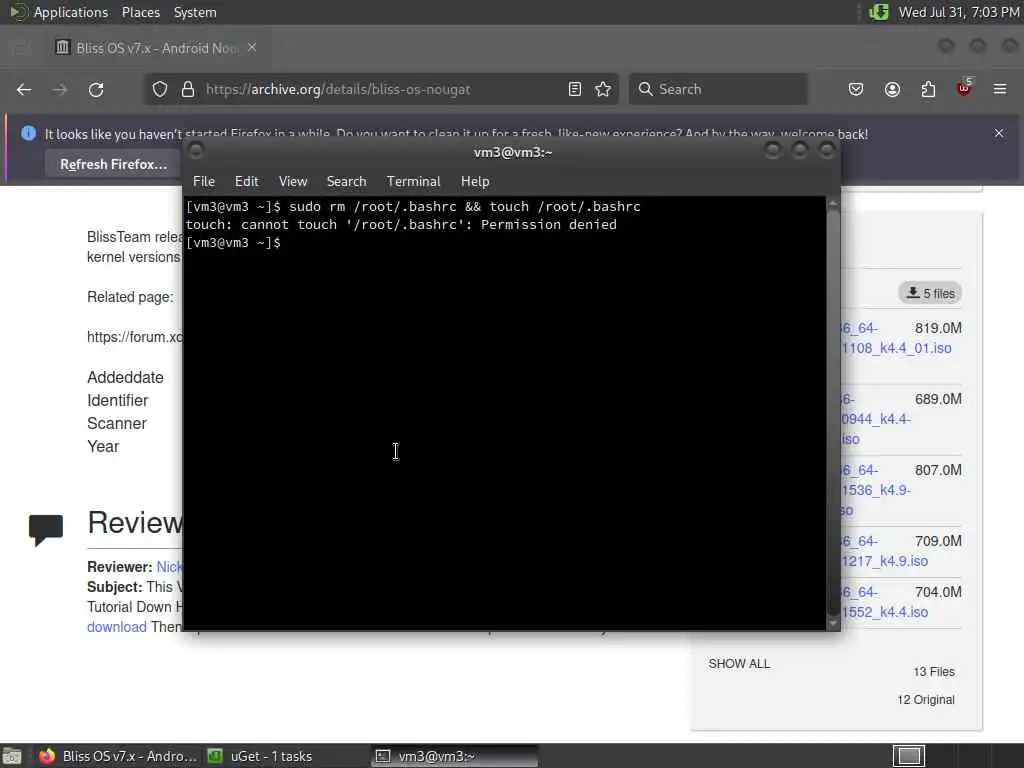Click the site security padlock icon

(188, 89)
